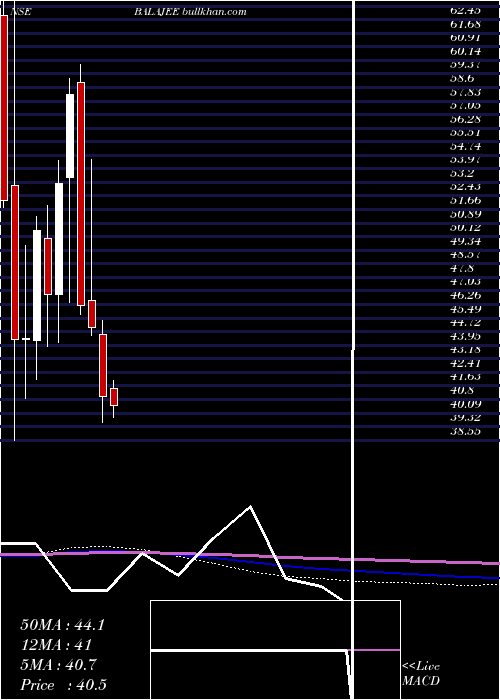Click the 50.89 price axis label
The width and height of the screenshot is (500, 700).
(x=465, y=214)
